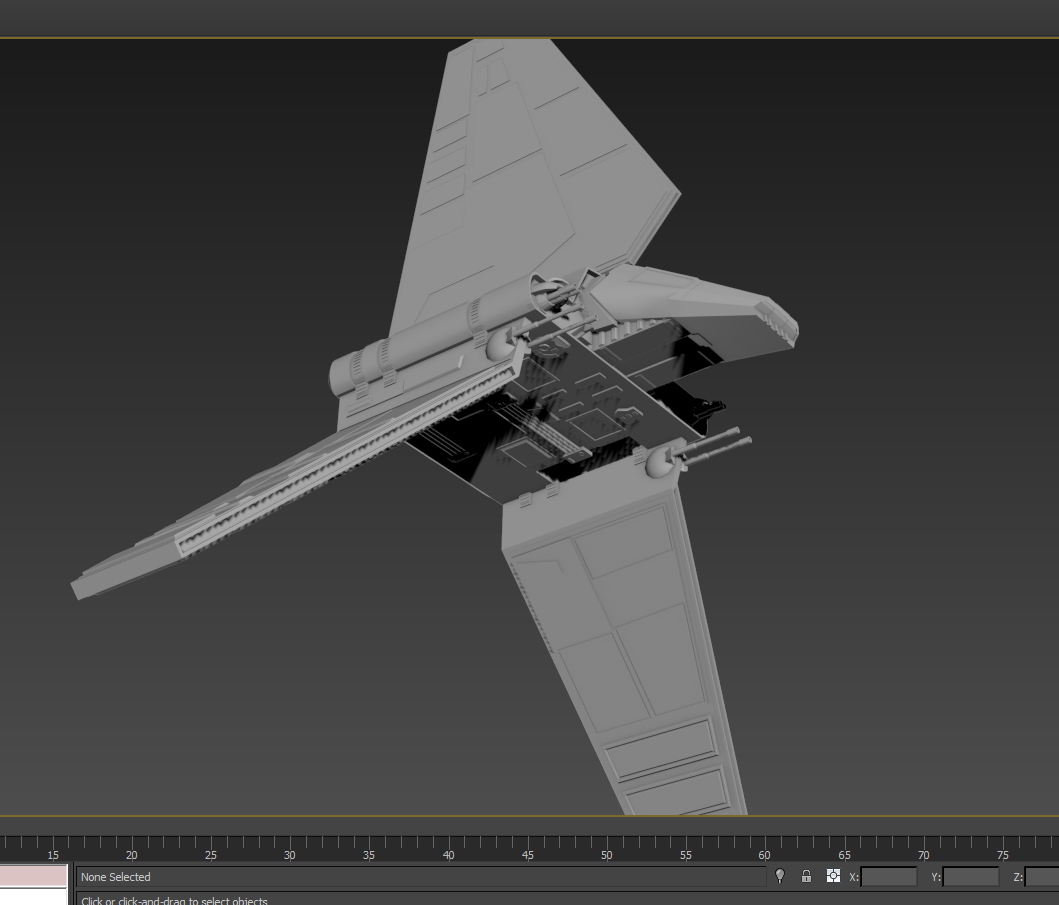Click the light bulb icon on the status bar
The height and width of the screenshot is (905, 1059).
[x=780, y=876]
